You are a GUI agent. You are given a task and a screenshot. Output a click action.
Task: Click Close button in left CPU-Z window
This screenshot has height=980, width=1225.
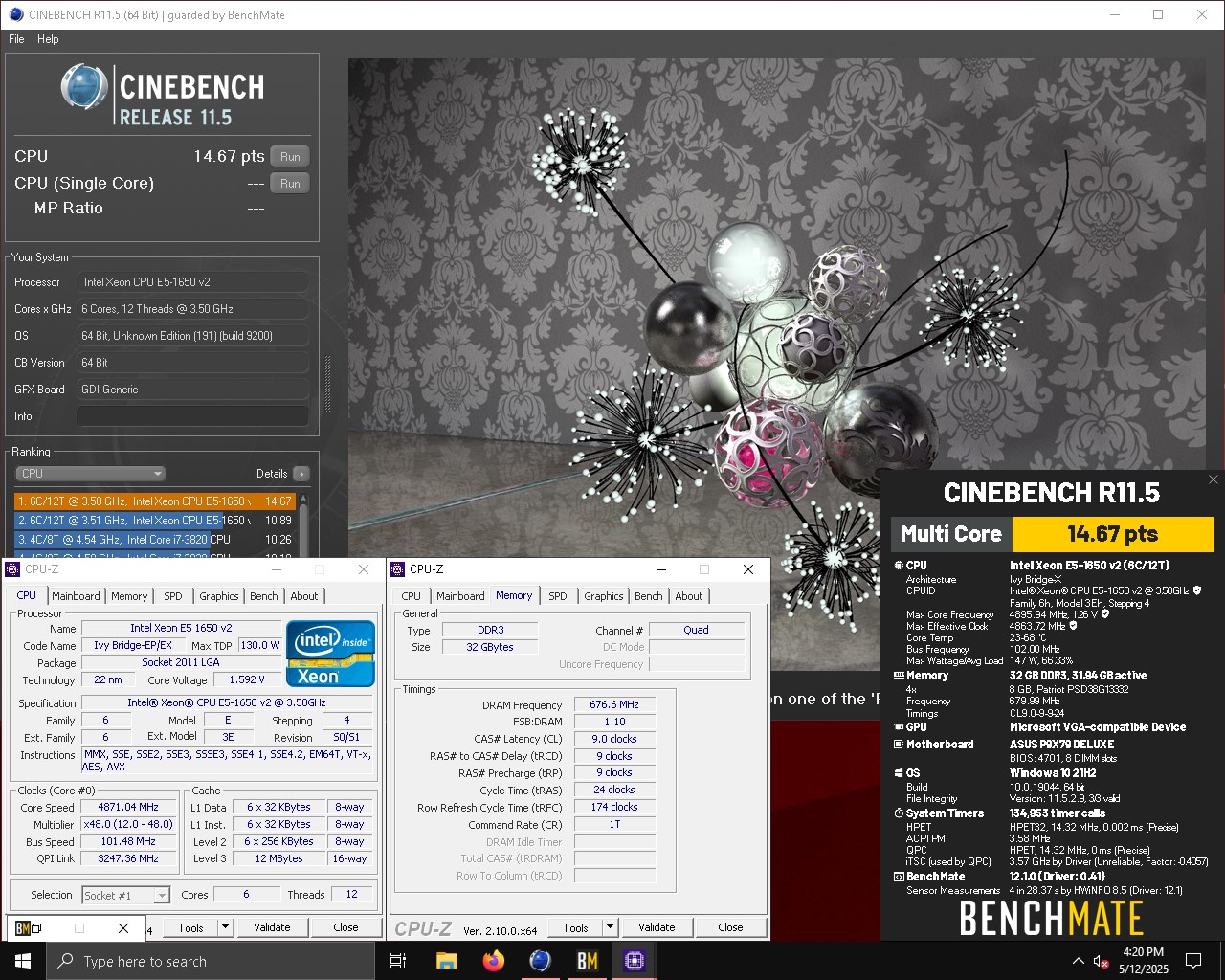[345, 927]
